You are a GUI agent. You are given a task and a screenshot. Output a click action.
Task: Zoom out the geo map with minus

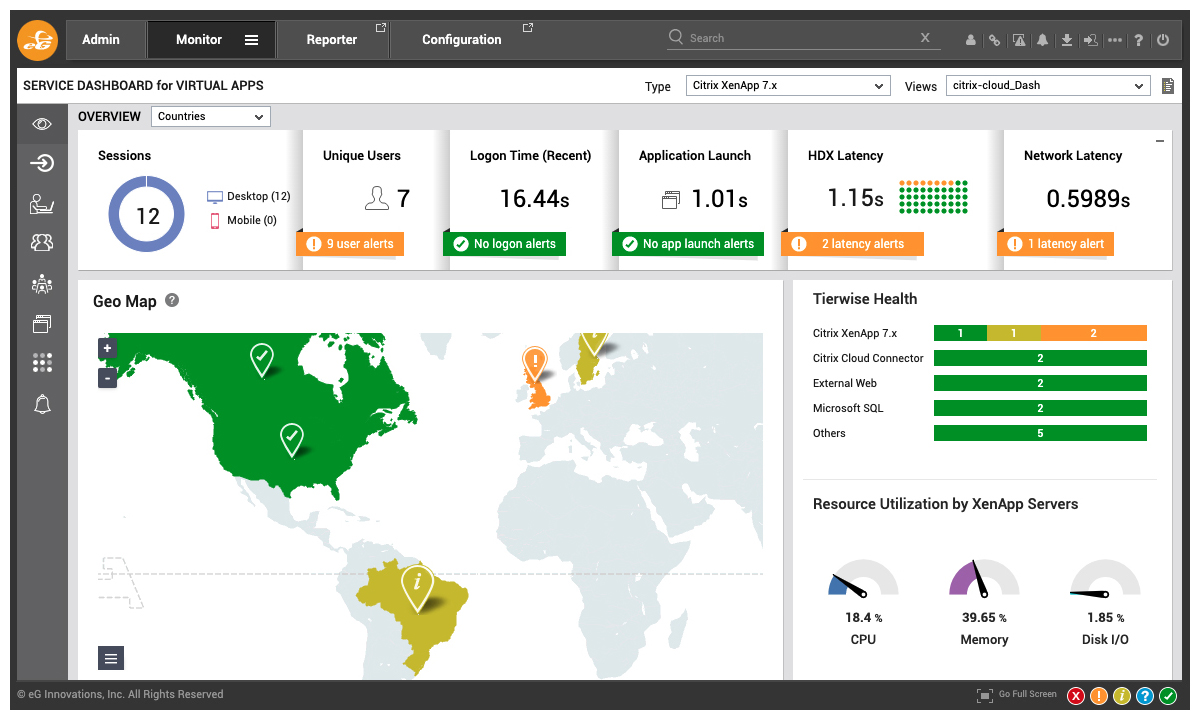(108, 378)
